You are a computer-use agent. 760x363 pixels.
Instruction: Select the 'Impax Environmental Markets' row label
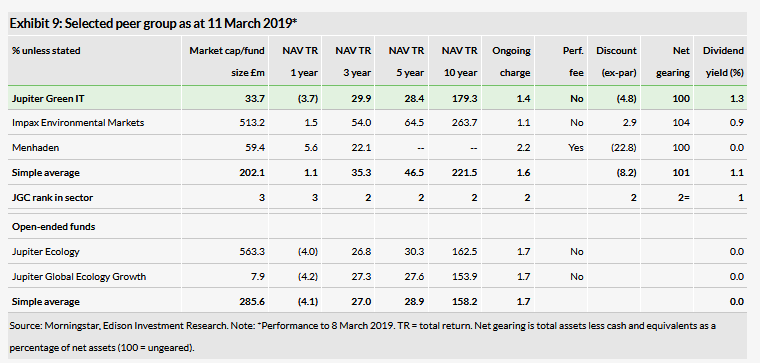tap(78, 123)
